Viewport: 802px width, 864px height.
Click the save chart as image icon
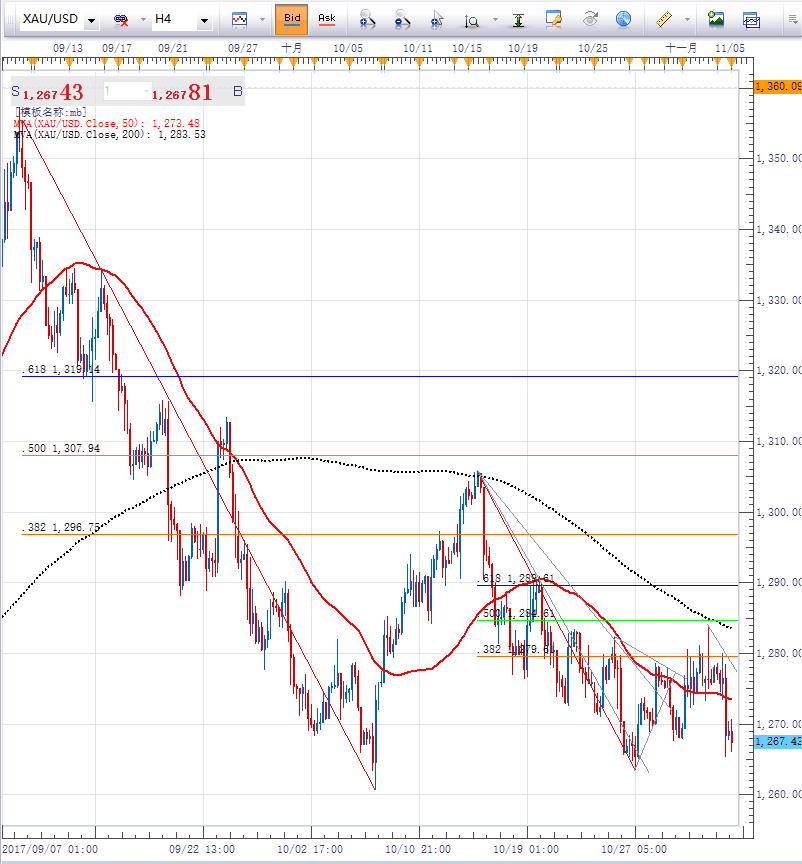(716, 19)
